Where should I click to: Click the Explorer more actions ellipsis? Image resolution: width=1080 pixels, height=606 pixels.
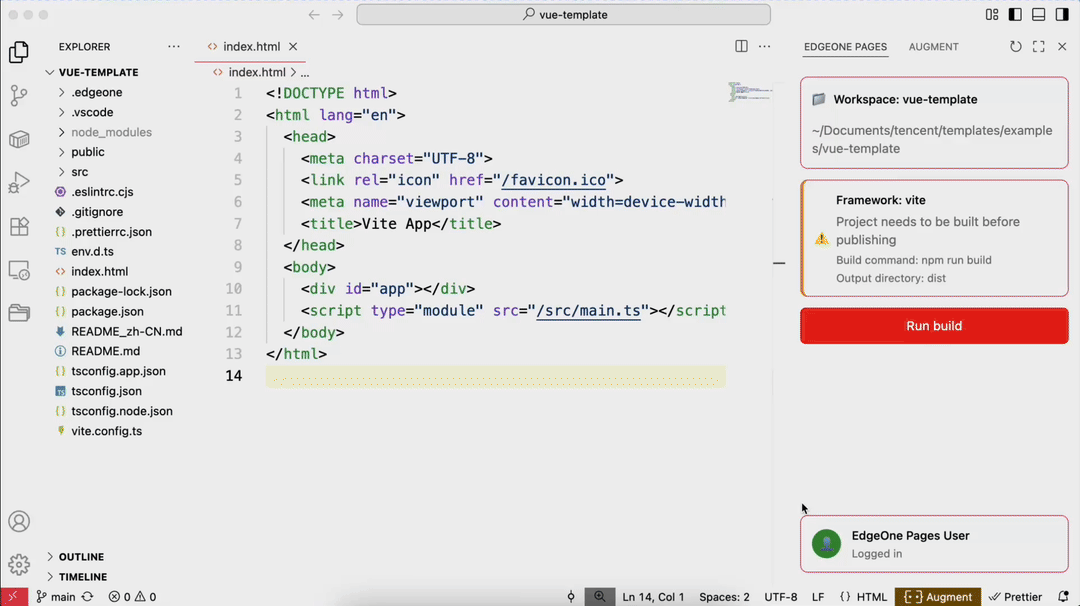coord(174,47)
